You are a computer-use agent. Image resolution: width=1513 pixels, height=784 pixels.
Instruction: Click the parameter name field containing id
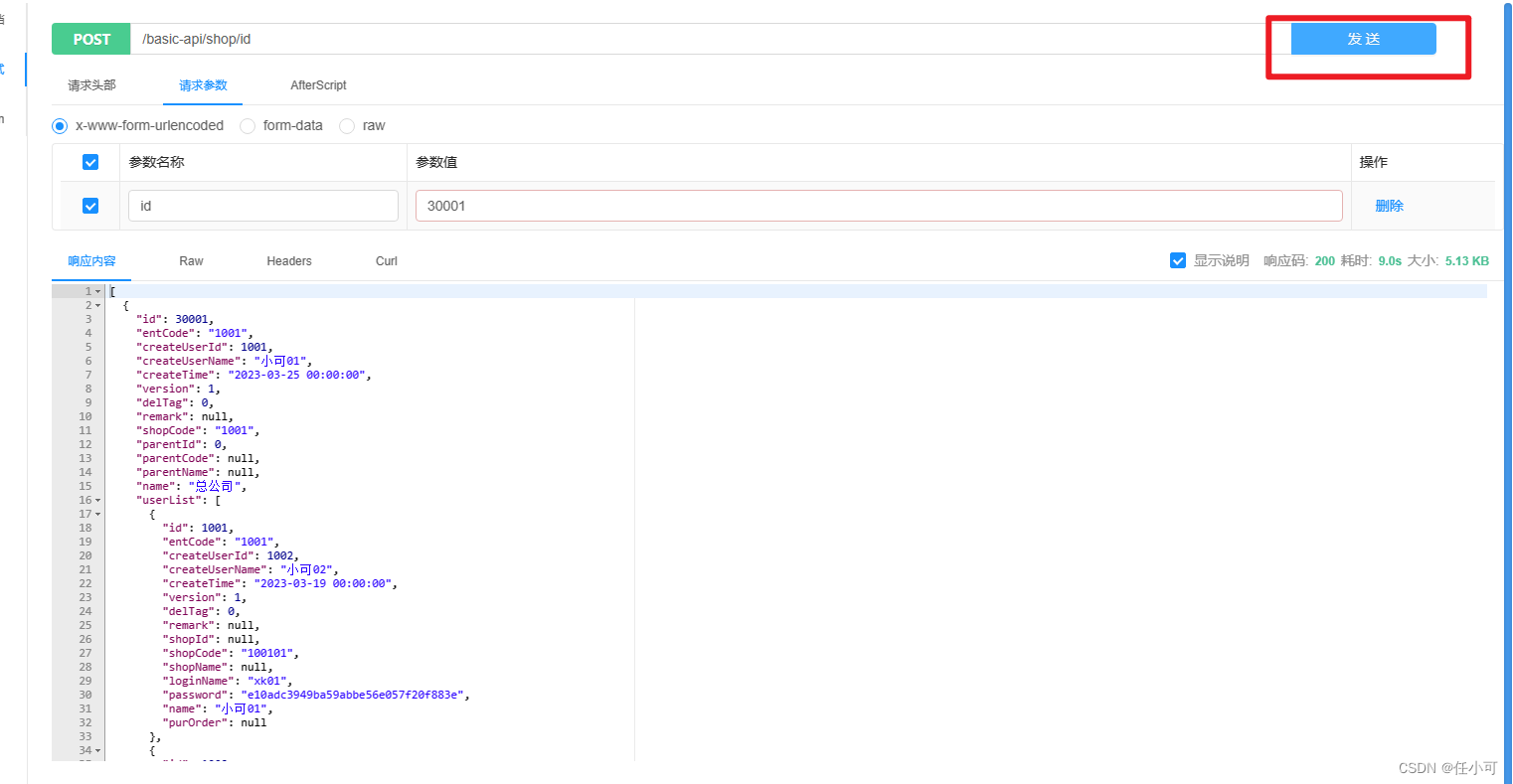click(263, 206)
